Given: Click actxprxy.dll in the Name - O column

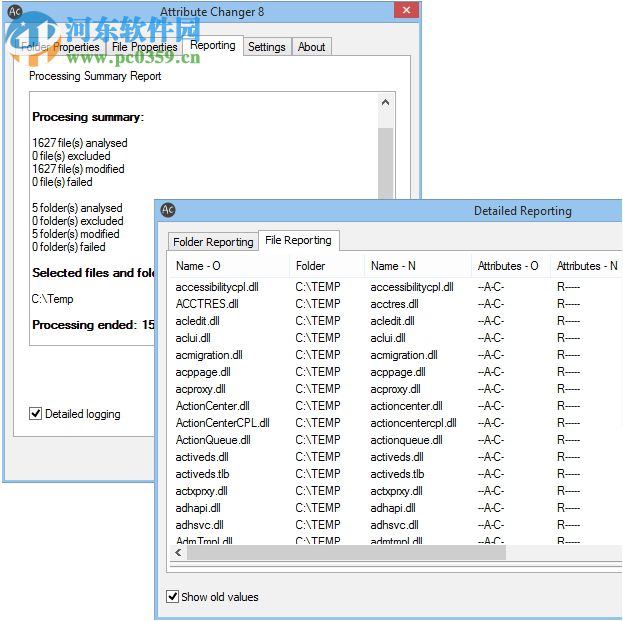Looking at the screenshot, I should click(201, 491).
